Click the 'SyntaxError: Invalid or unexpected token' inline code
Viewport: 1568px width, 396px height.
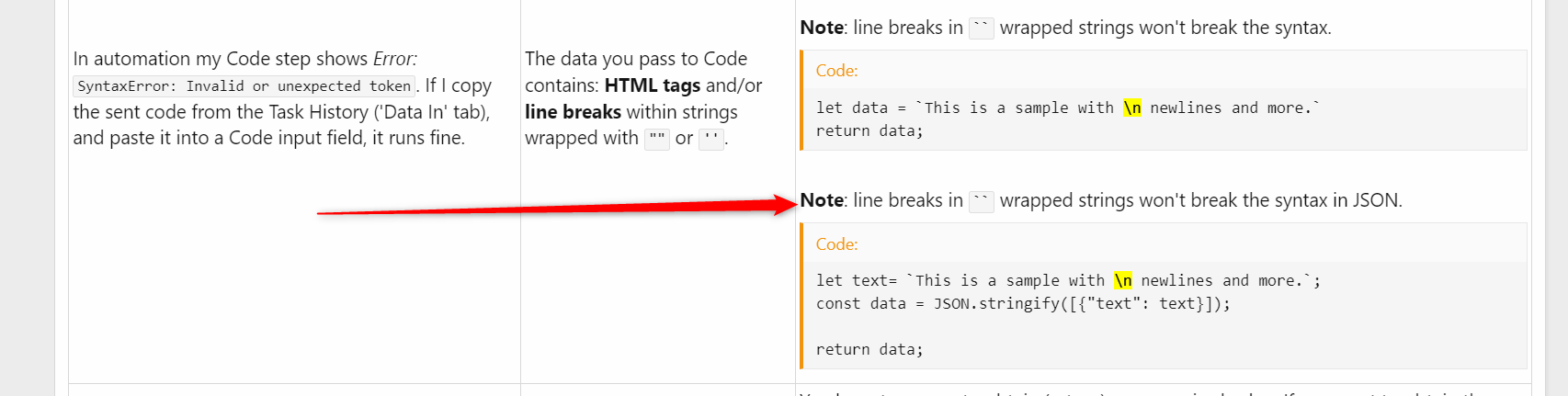pos(244,86)
